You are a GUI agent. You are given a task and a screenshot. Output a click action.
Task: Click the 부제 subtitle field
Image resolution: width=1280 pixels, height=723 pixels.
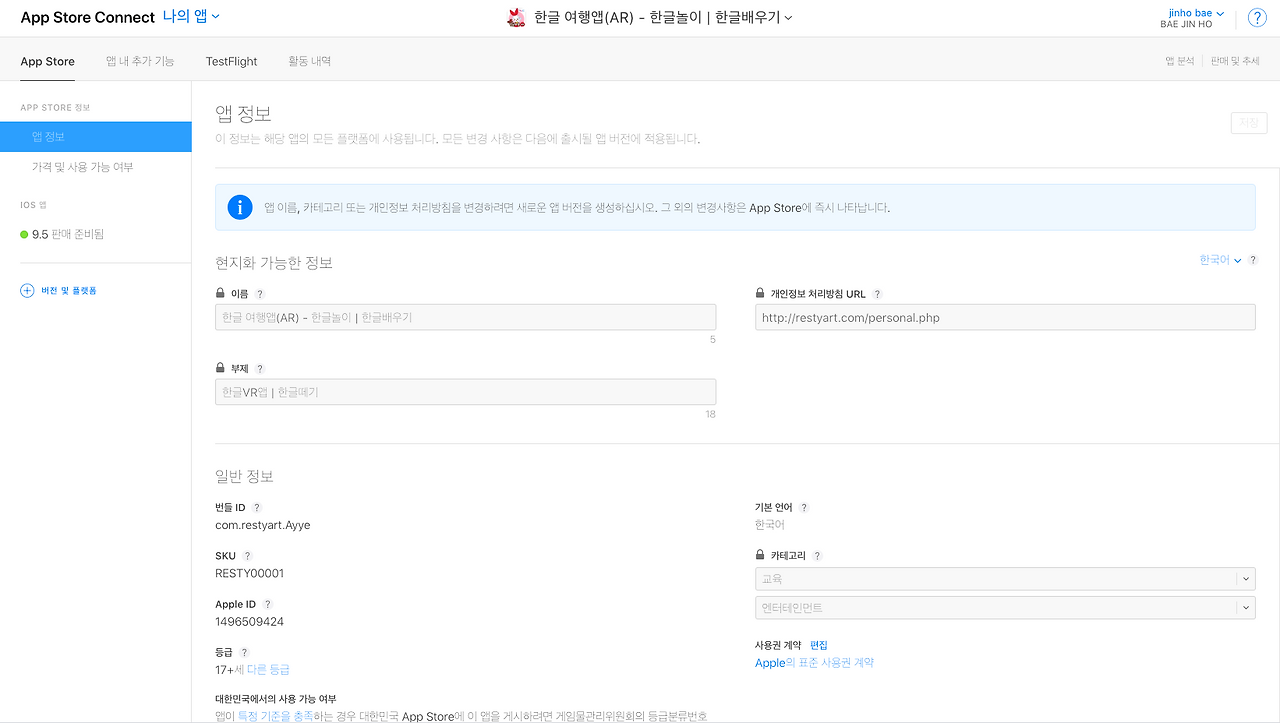tap(466, 392)
